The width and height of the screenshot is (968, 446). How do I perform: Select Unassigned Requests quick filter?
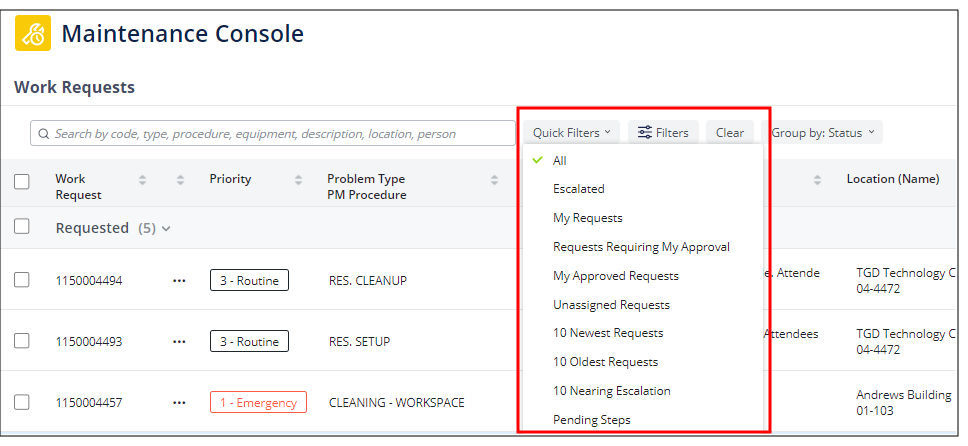pyautogui.click(x=611, y=304)
